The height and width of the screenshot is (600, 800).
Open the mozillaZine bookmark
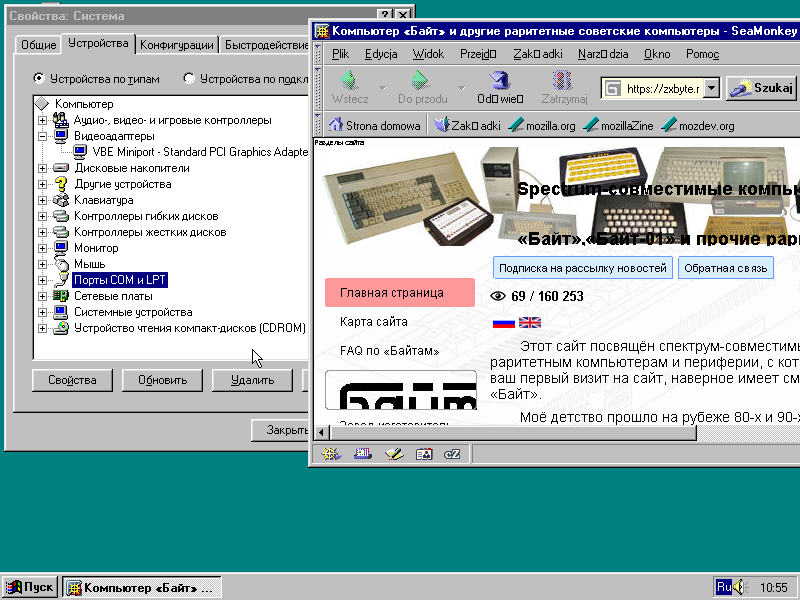[x=618, y=126]
